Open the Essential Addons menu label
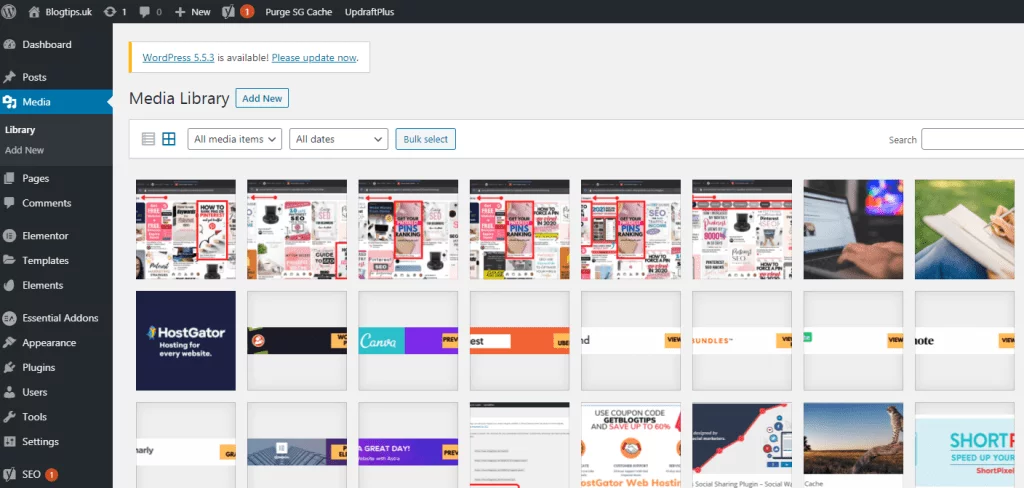Image resolution: width=1024 pixels, height=488 pixels. tap(60, 318)
